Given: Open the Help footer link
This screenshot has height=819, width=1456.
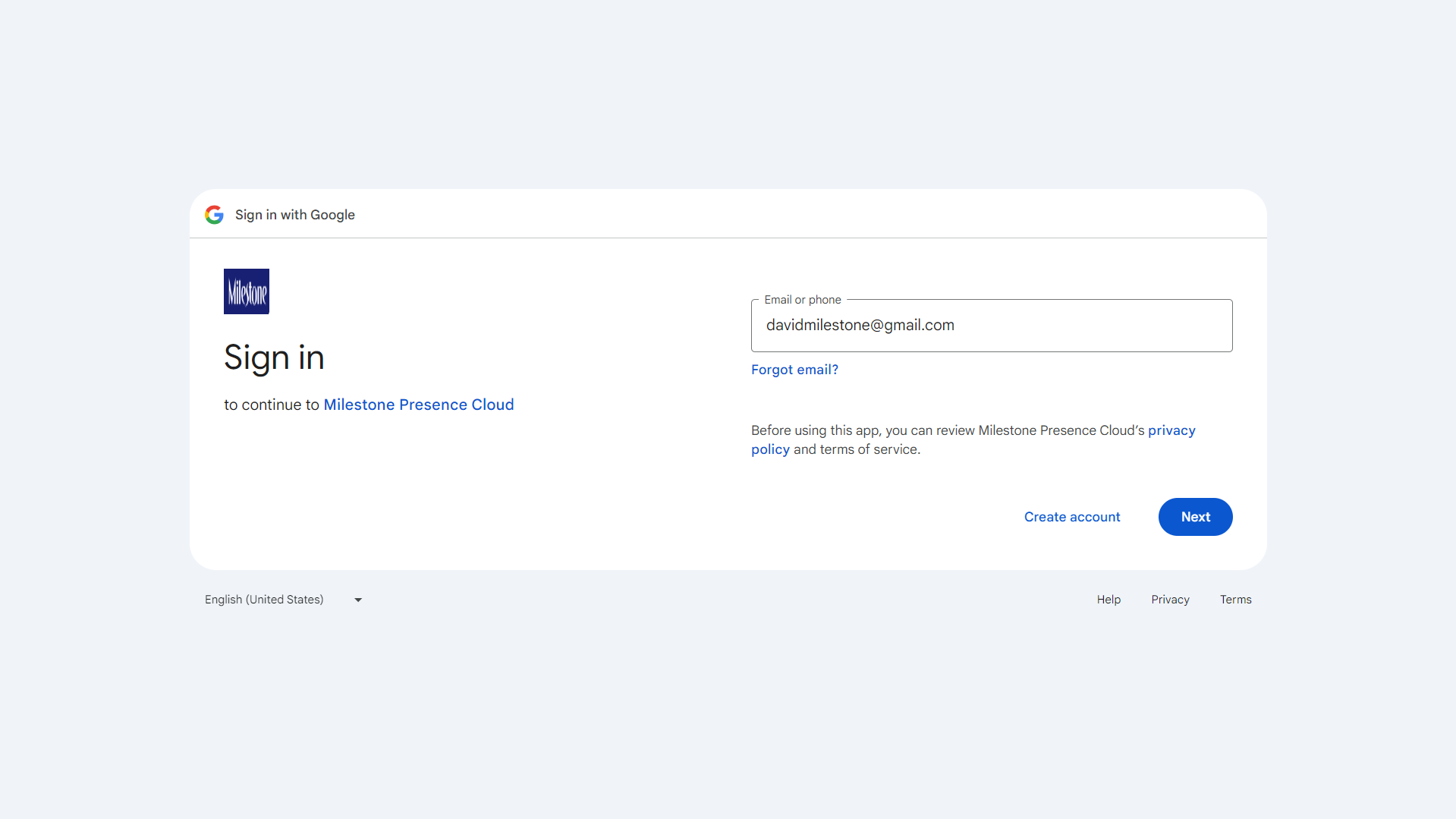Looking at the screenshot, I should tap(1109, 600).
